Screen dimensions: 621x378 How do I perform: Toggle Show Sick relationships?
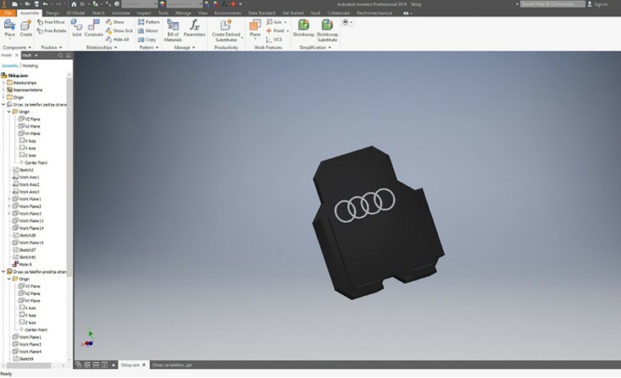[x=119, y=31]
